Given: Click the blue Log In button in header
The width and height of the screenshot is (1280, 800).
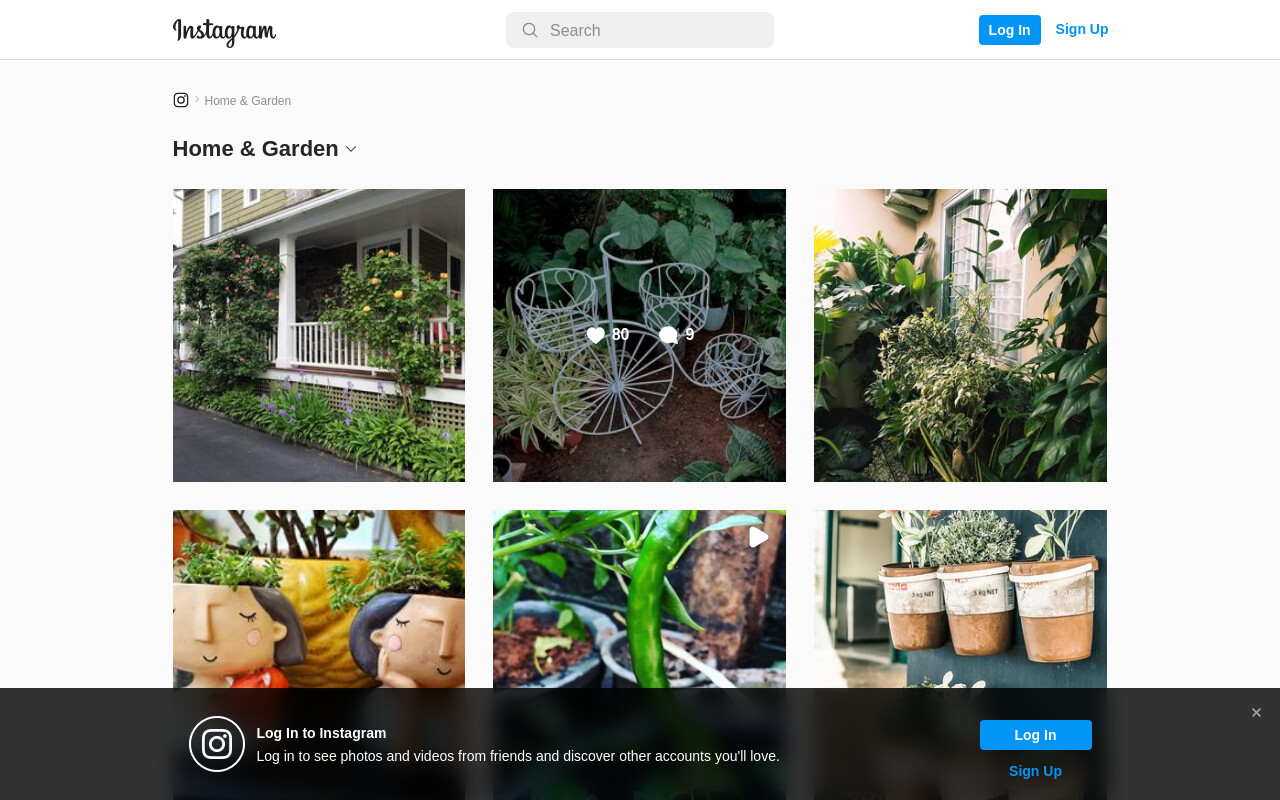Looking at the screenshot, I should (x=1010, y=30).
